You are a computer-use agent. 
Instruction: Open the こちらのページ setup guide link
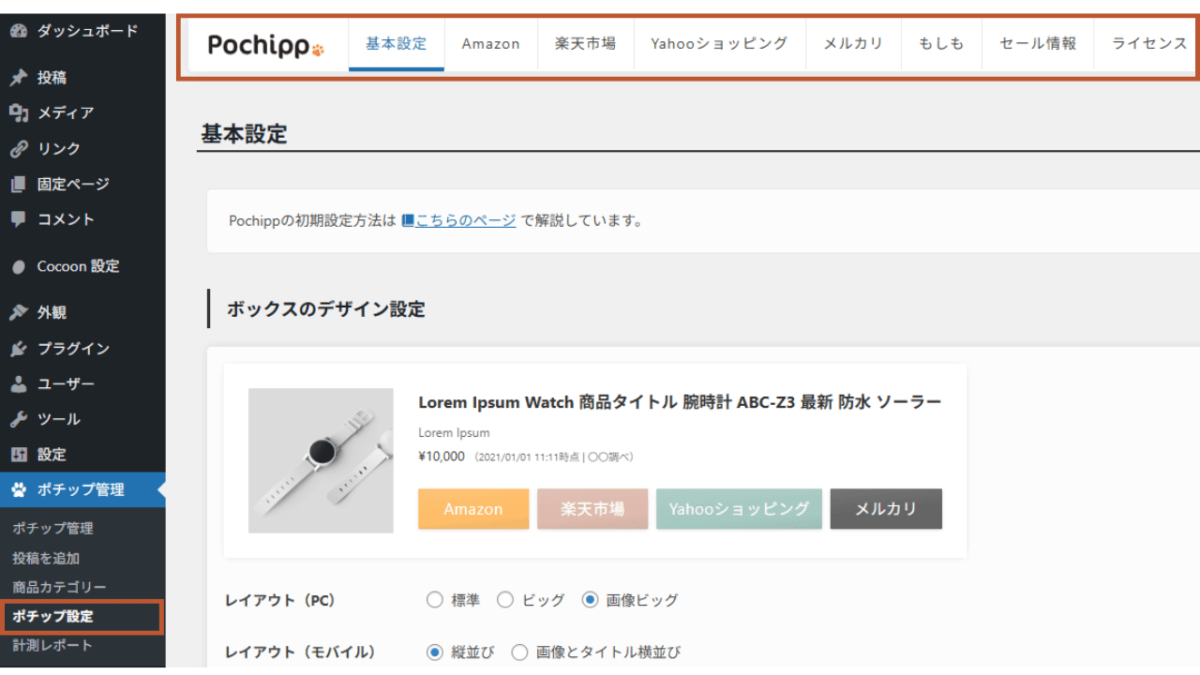[x=465, y=220]
